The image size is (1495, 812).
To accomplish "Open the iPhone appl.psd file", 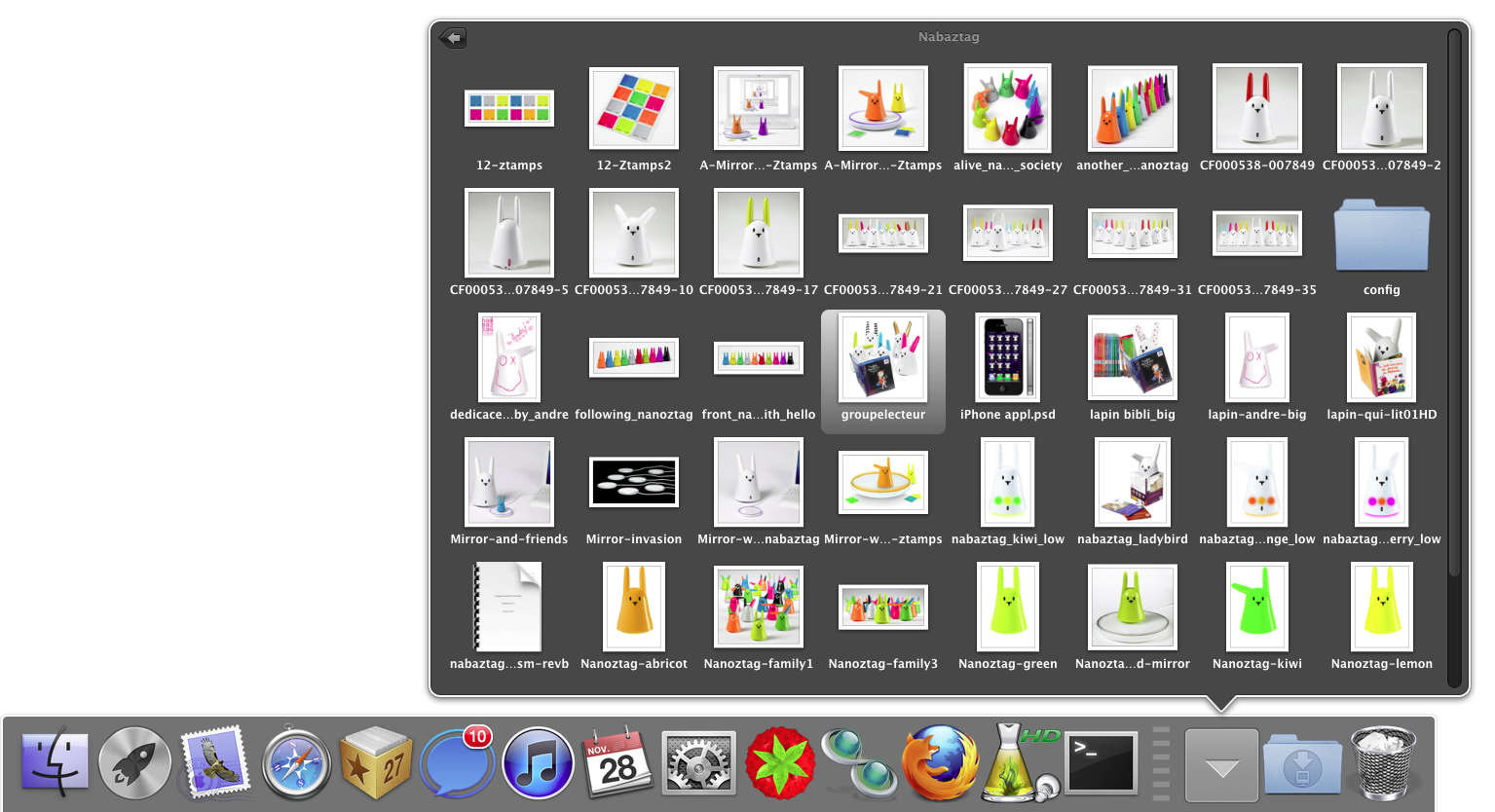I will click(x=1008, y=358).
